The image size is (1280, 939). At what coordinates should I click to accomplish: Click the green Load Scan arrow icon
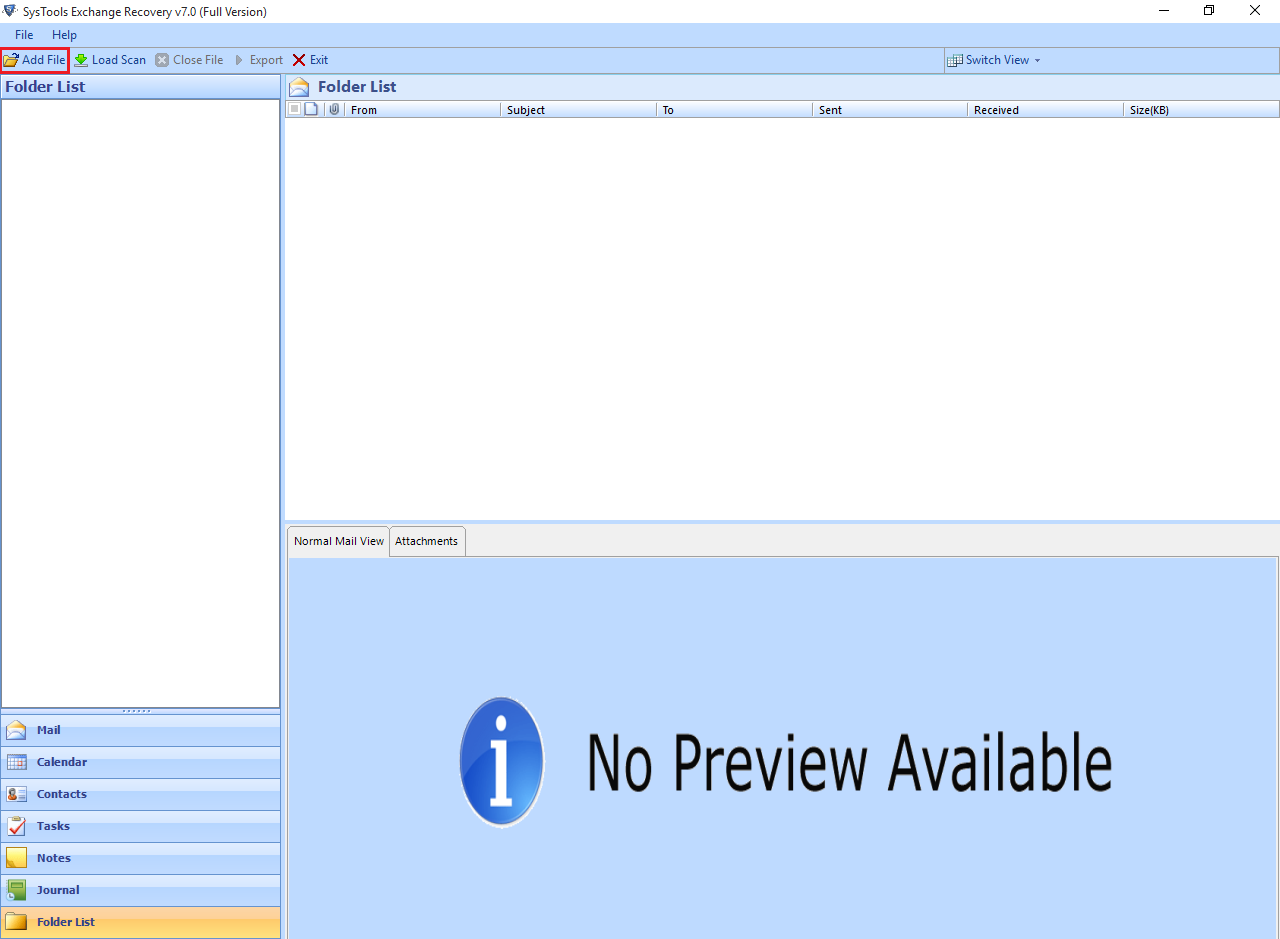click(x=81, y=60)
